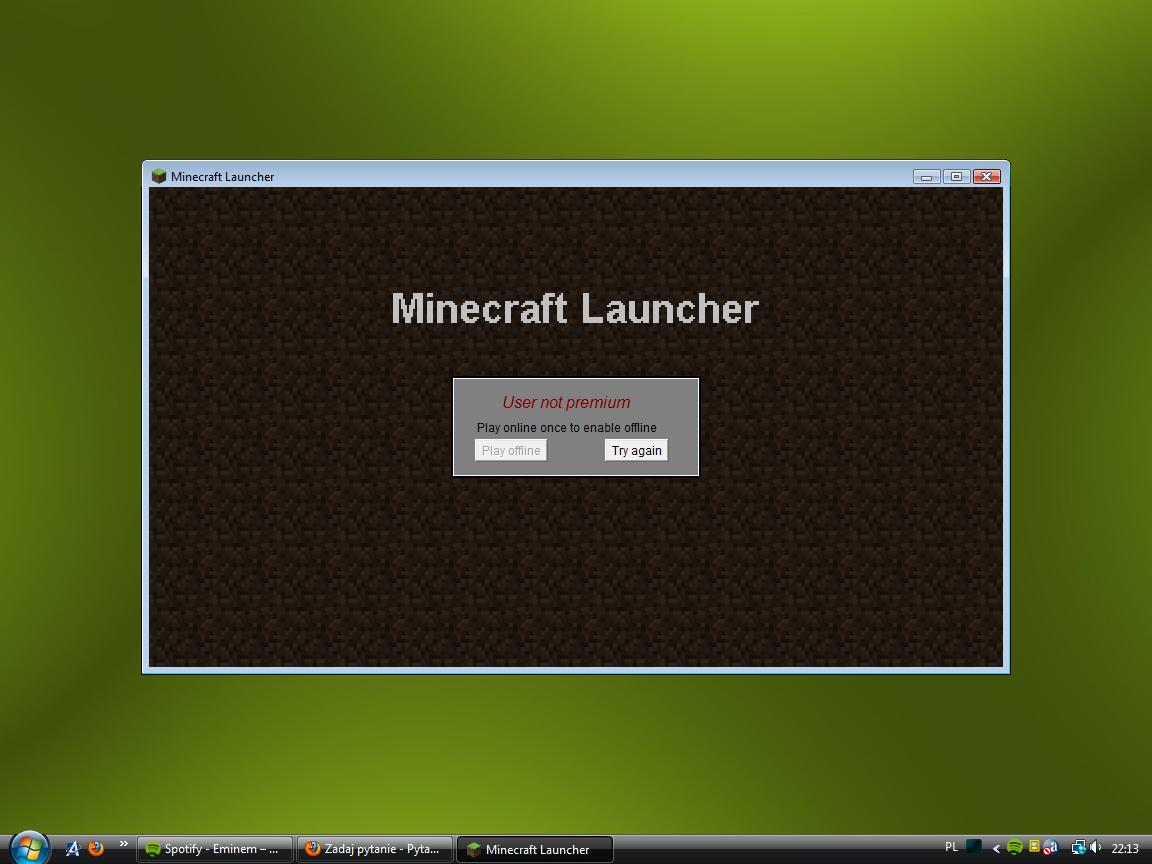Open the Windows Start menu orb
Viewport: 1152px width, 864px height.
(x=29, y=848)
